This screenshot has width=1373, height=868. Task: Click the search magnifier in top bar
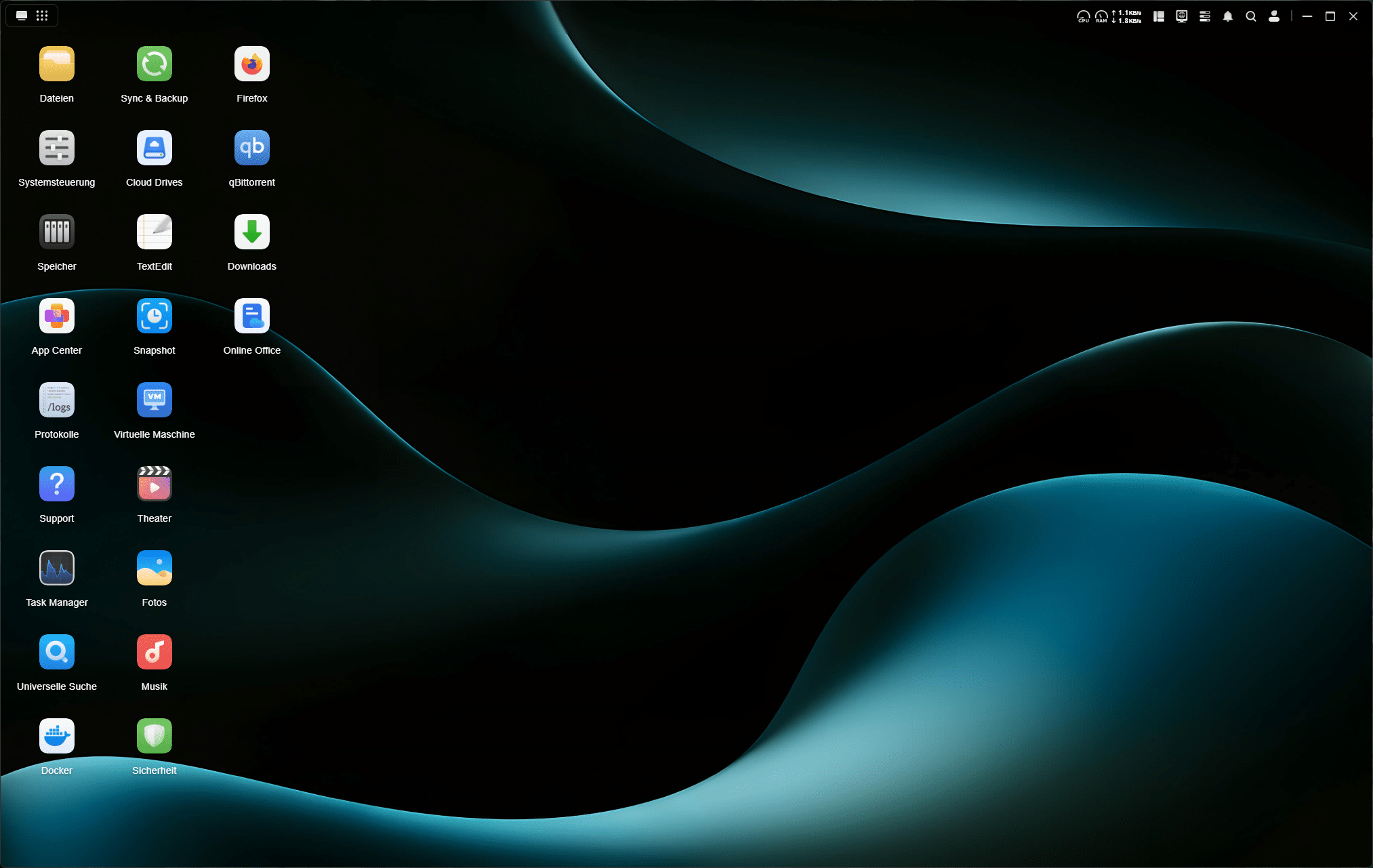[x=1251, y=16]
